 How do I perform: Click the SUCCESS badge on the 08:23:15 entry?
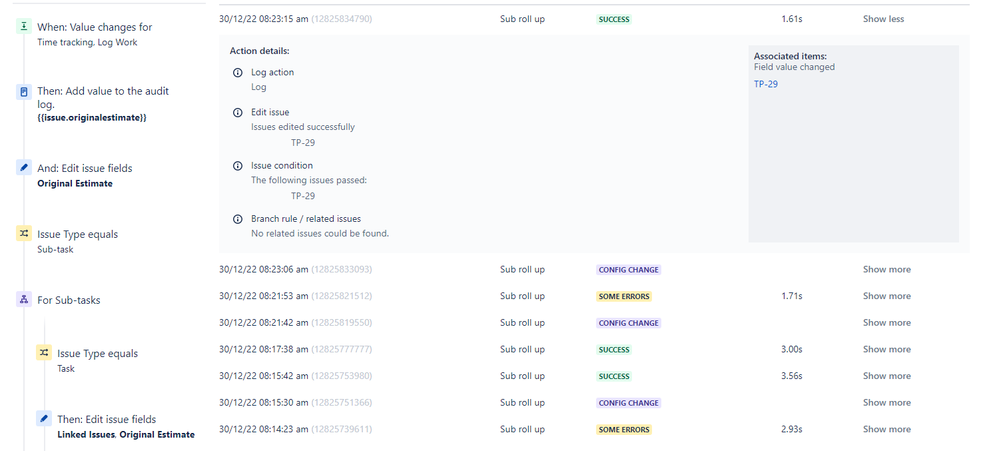pos(614,20)
